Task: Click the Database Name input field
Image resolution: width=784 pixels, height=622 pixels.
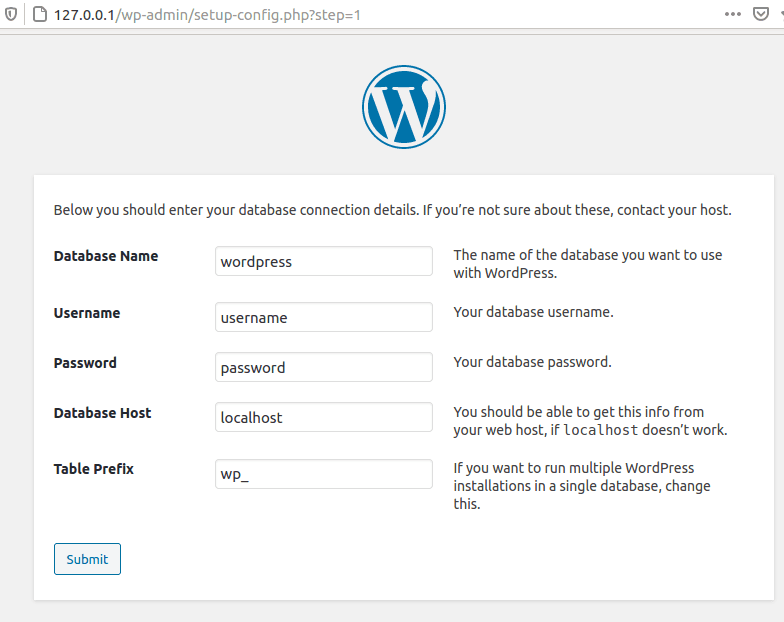Action: 324,262
